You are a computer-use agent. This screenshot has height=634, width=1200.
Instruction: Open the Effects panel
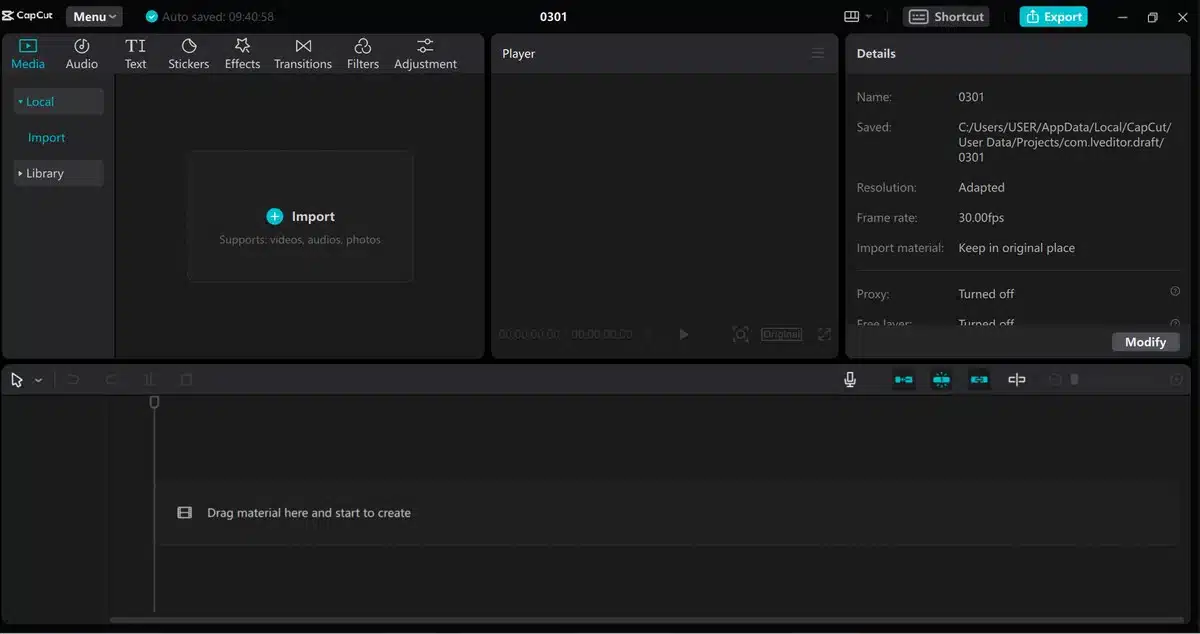tap(242, 54)
